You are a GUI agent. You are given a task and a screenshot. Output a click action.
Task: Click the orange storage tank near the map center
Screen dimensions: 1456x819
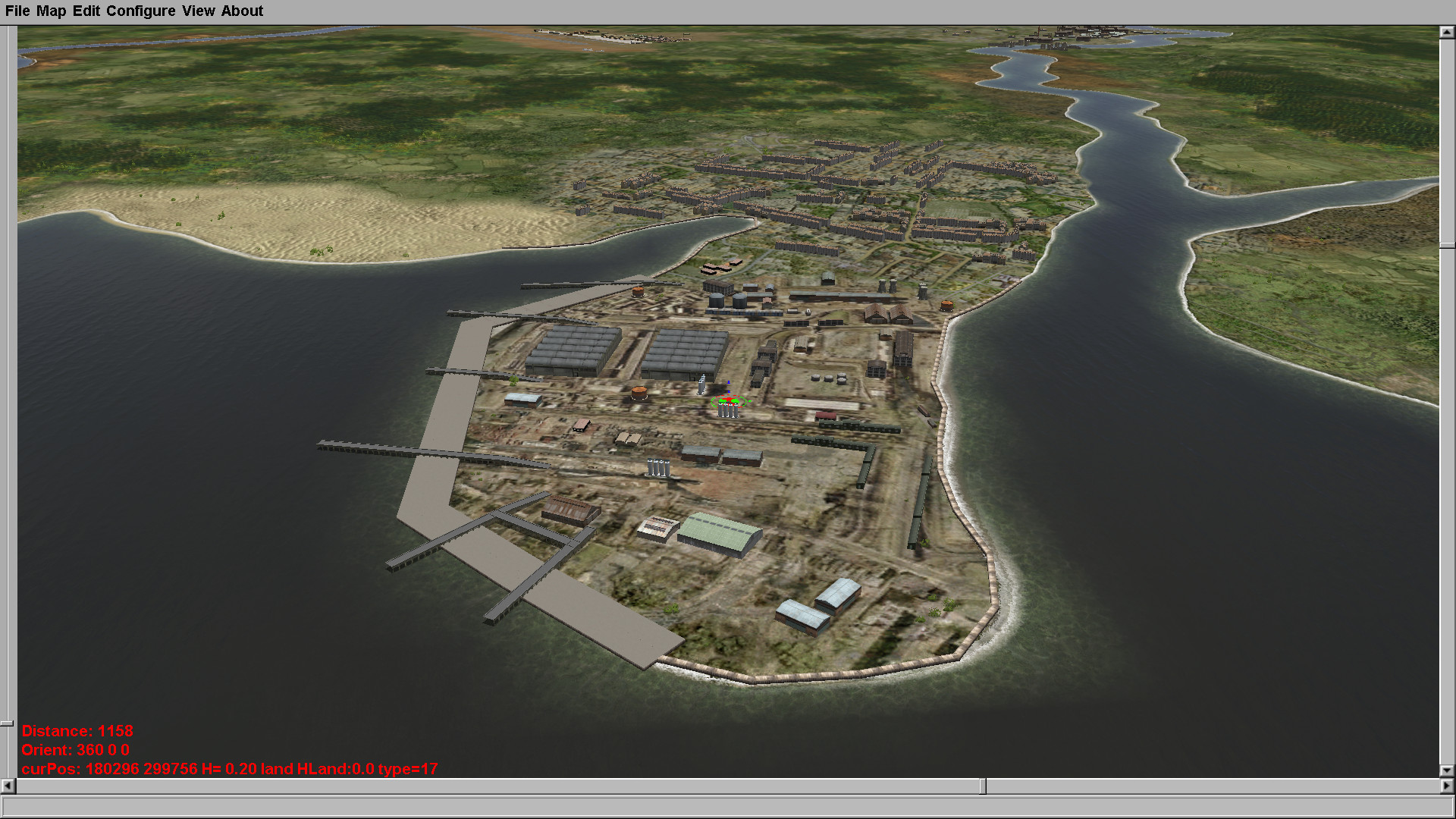pyautogui.click(x=639, y=393)
